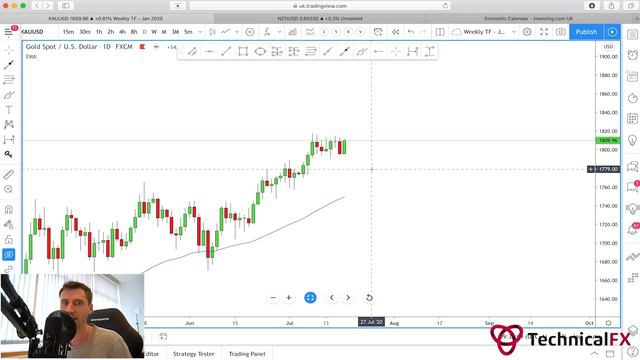Reset the chart view
The image size is (640, 360).
369,298
